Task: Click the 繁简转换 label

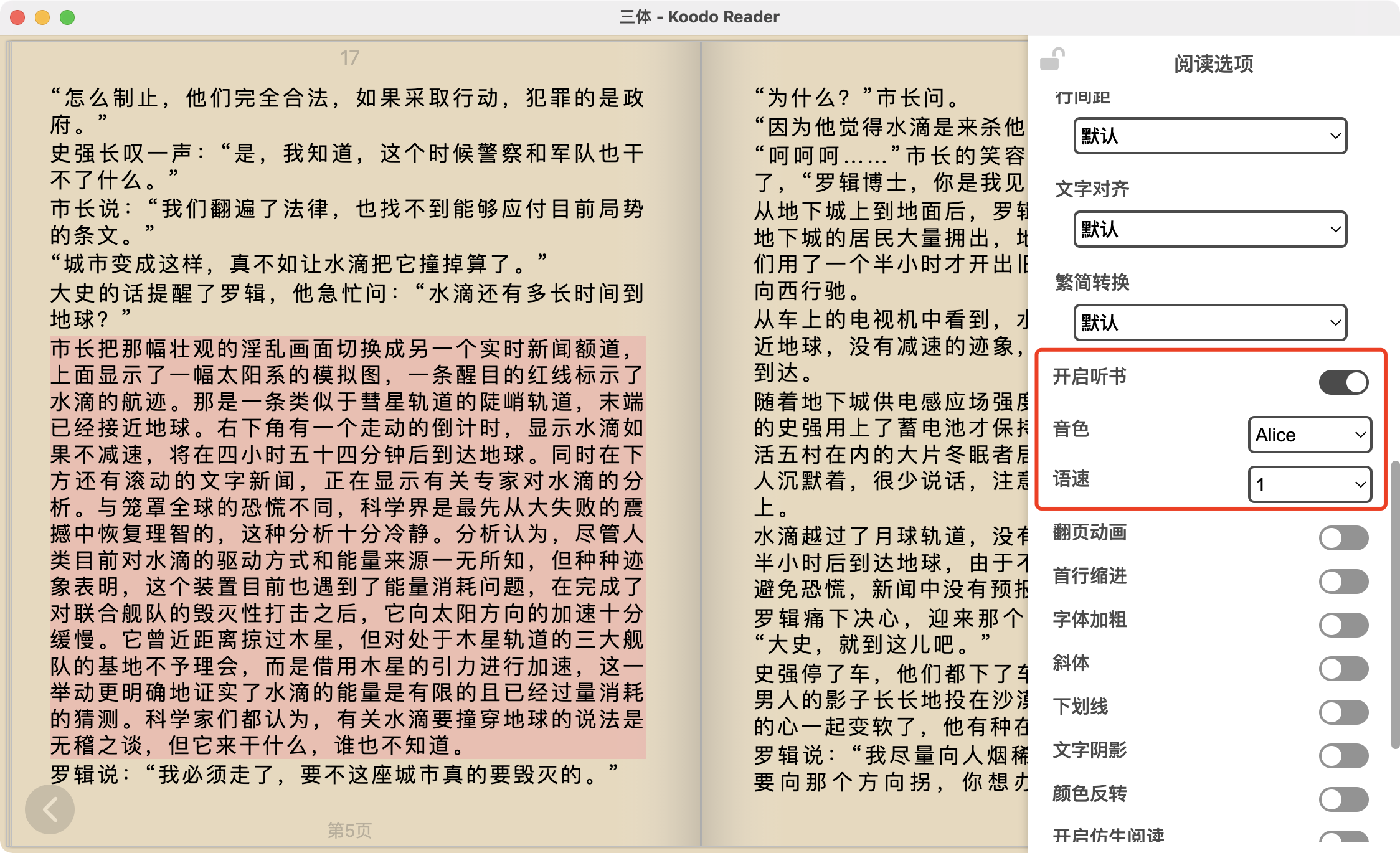Action: coord(1092,282)
